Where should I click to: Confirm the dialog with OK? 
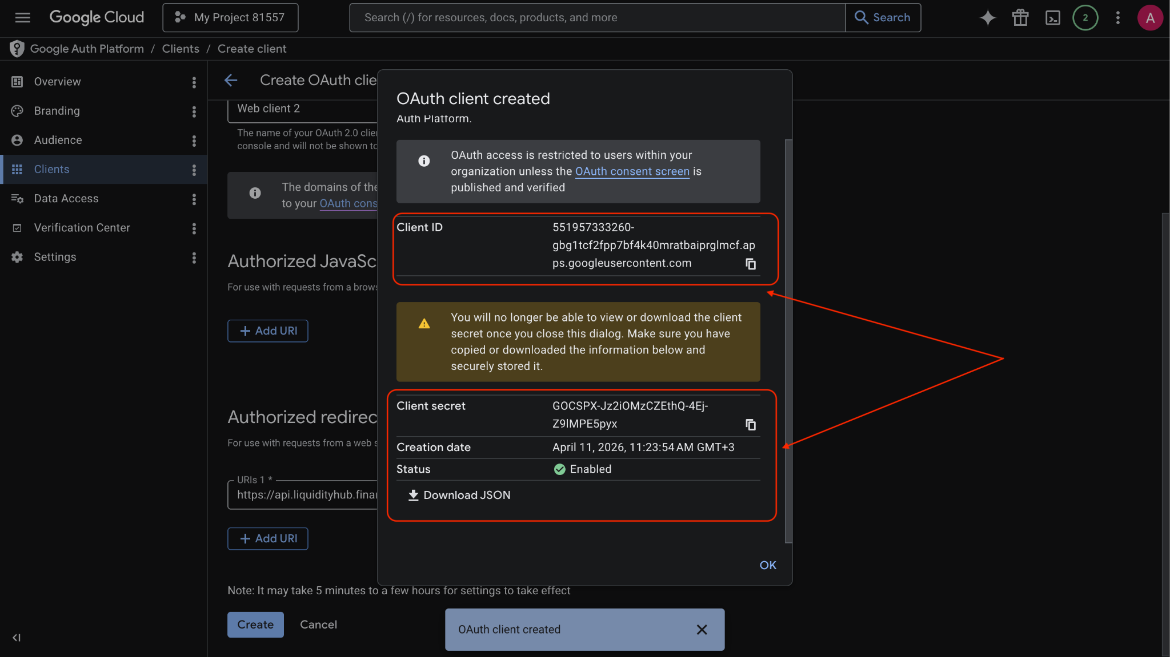click(768, 565)
